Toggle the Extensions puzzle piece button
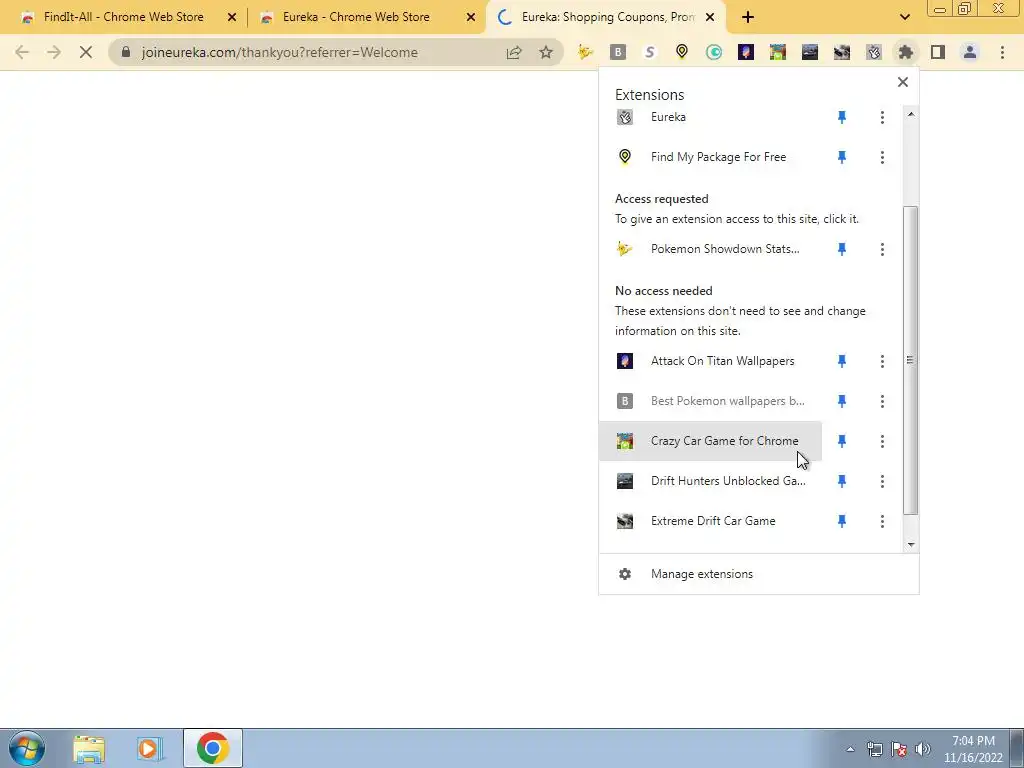The image size is (1024, 768). click(906, 52)
